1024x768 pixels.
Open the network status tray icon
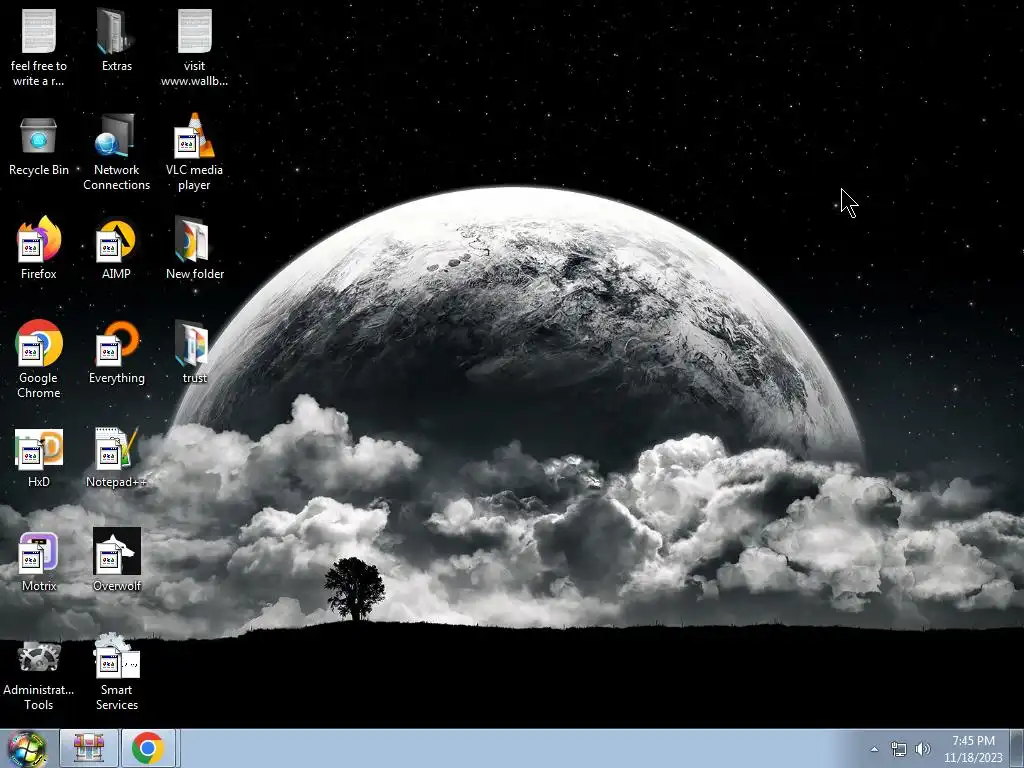pos(899,749)
